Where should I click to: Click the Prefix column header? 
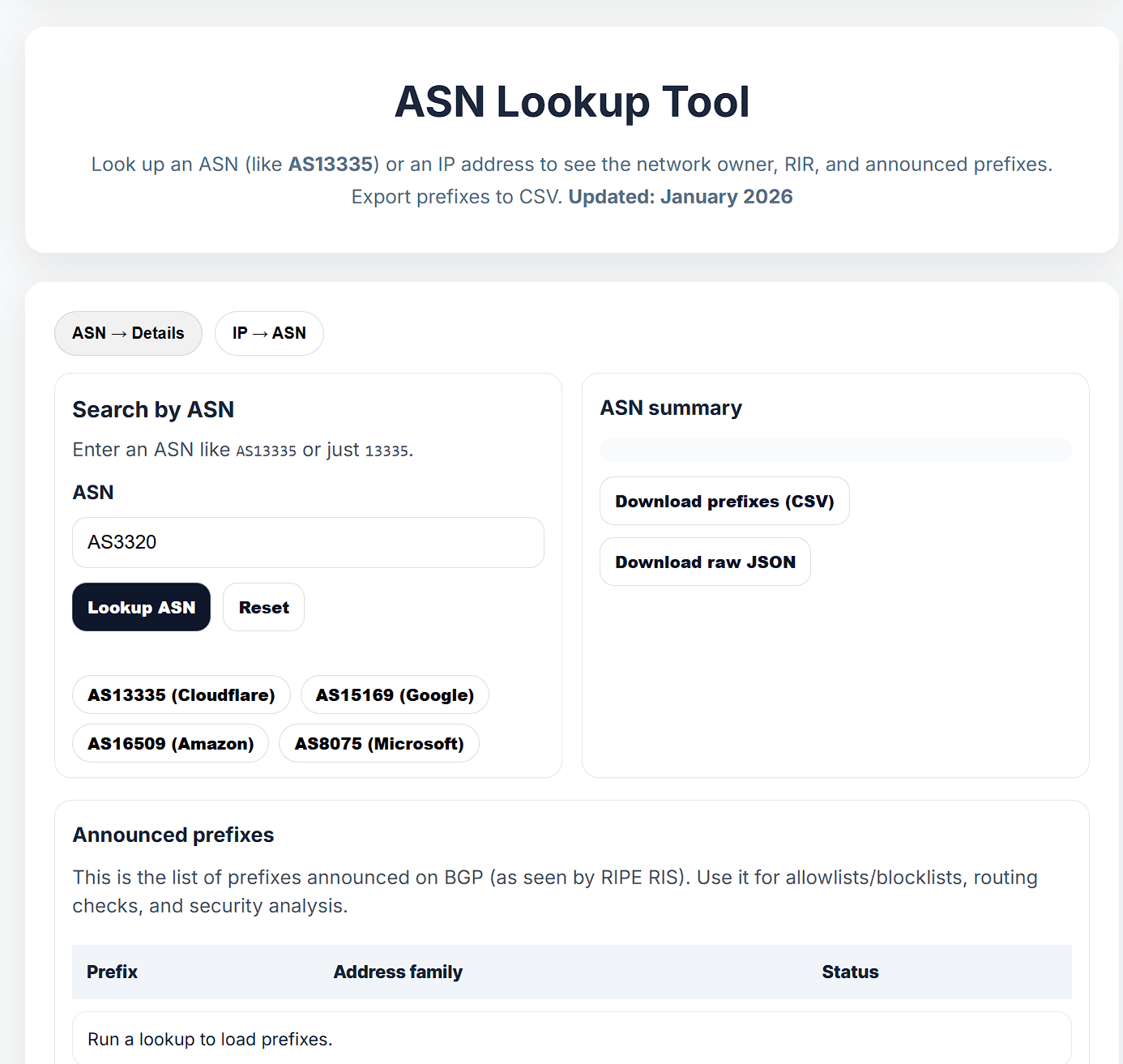click(112, 972)
